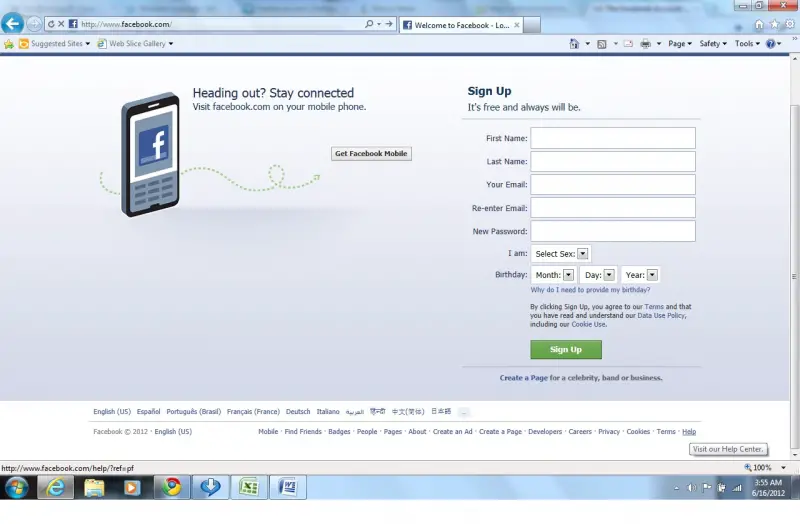The image size is (800, 524).
Task: Click the Home icon at top right
Action: tap(759, 24)
